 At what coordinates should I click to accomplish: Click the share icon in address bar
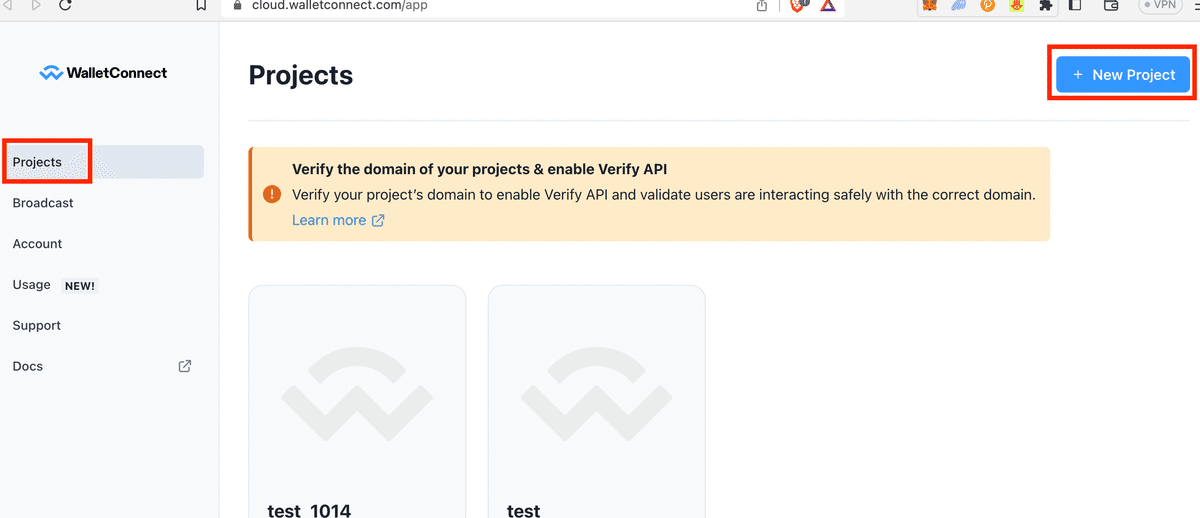[x=762, y=5]
